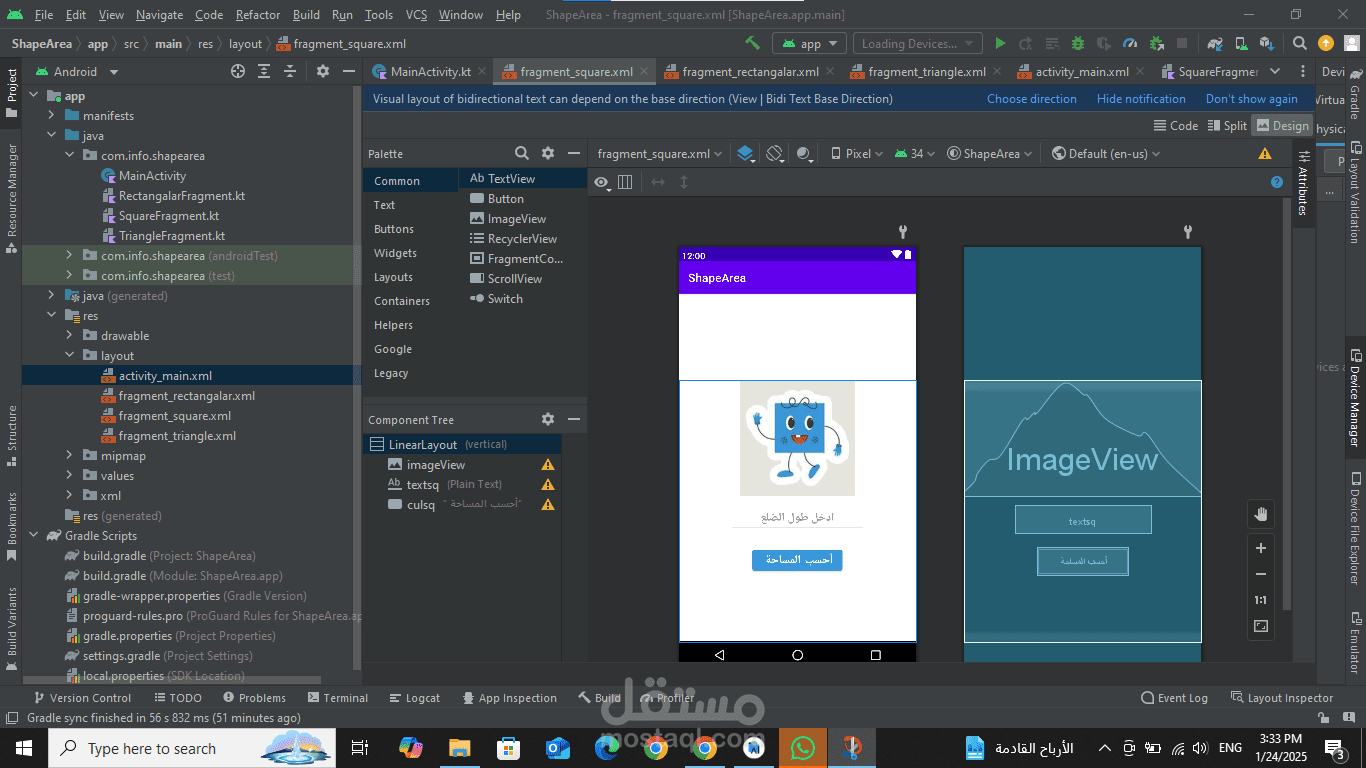Screen dimensions: 1366x768
Task: Collapse the layout folder
Action: (69, 356)
